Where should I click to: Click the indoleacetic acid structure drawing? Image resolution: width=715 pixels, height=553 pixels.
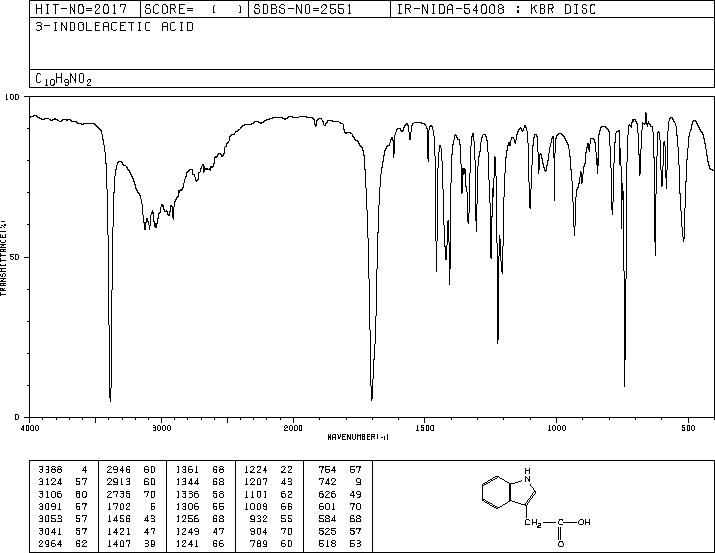536,506
